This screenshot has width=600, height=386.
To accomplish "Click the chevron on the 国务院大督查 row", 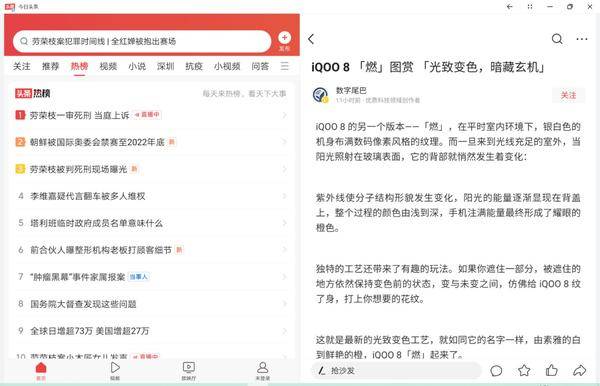I will [x=284, y=304].
